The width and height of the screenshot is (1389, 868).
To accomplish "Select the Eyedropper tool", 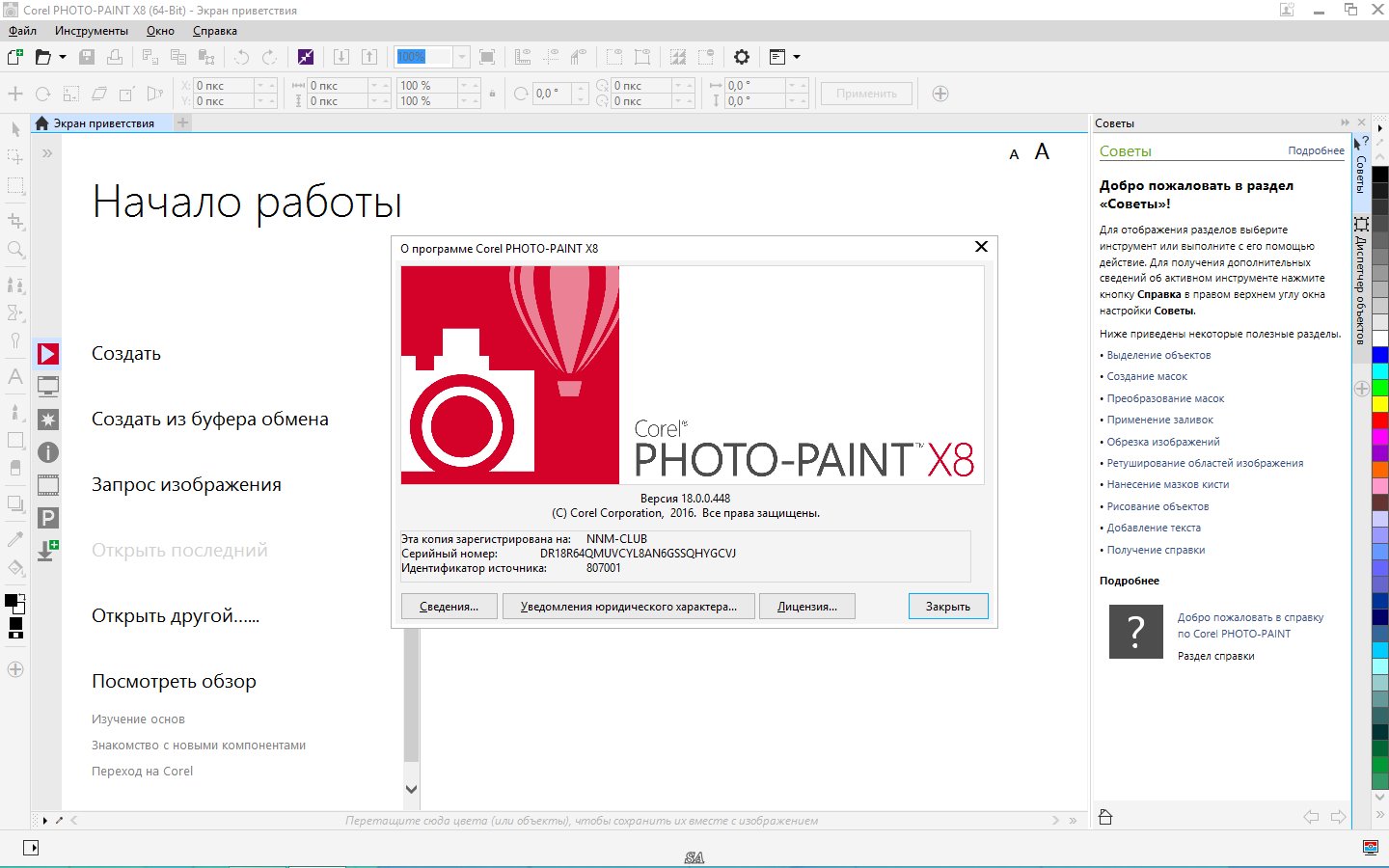I will pyautogui.click(x=15, y=538).
